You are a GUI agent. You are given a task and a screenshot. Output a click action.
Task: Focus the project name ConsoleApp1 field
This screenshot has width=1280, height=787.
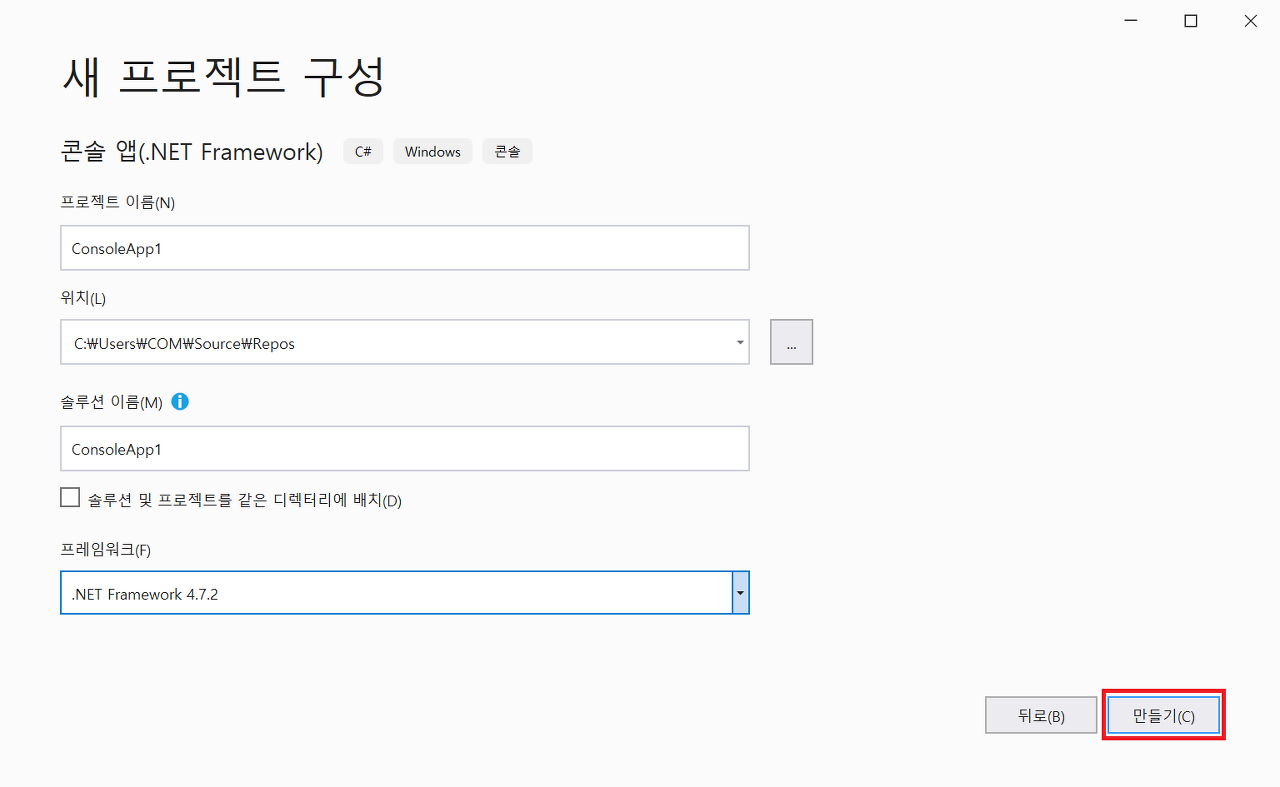point(405,248)
